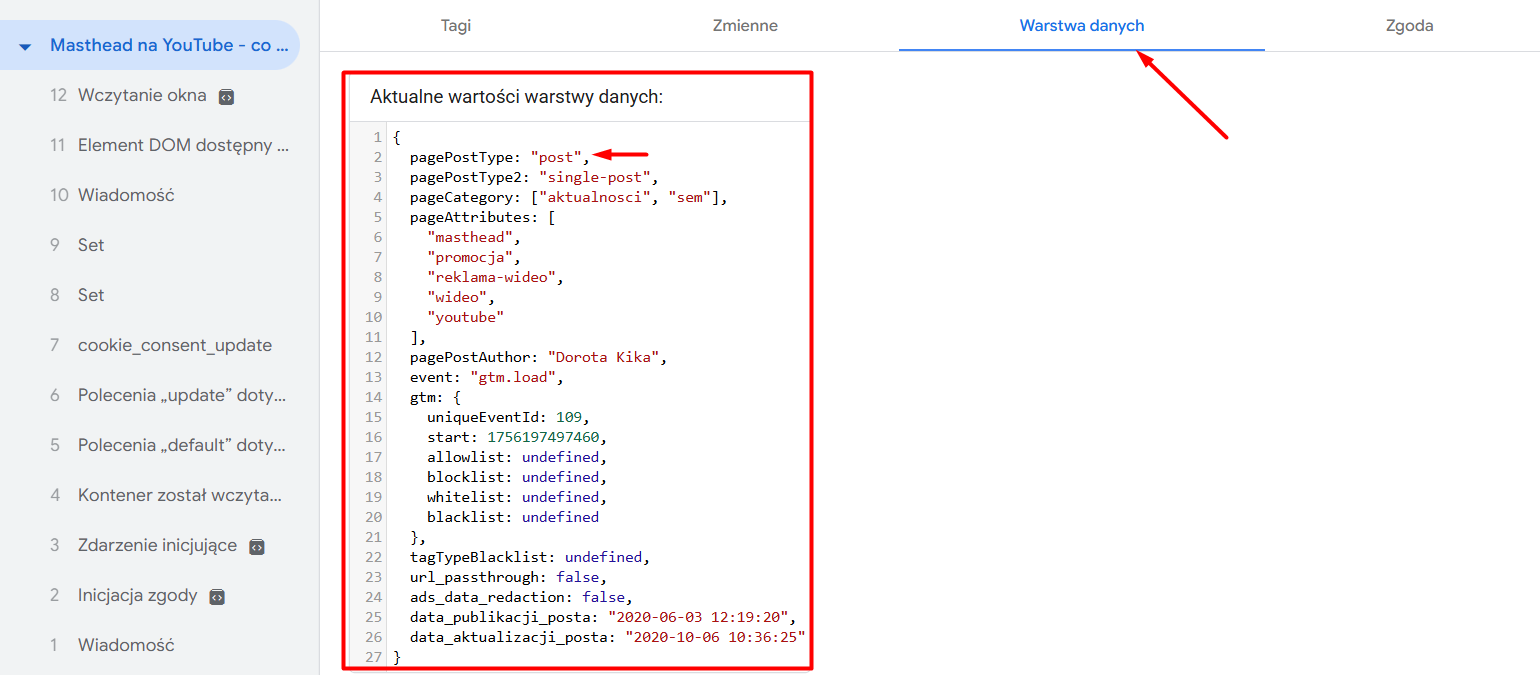
Task: Click the code icon beside Wczytanie okna
Action: (227, 97)
